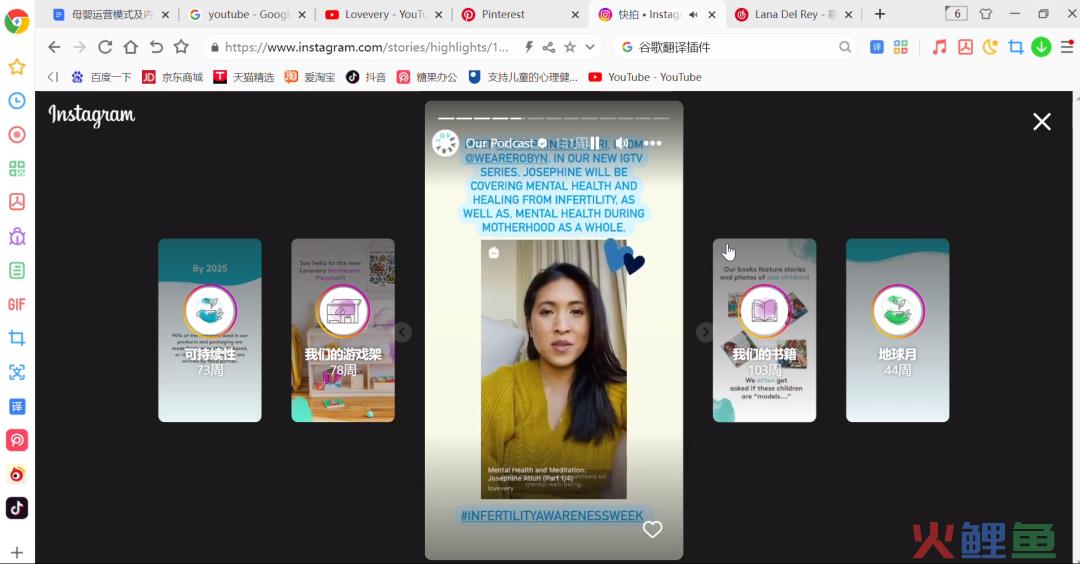Open a new tab with plus button

(880, 14)
